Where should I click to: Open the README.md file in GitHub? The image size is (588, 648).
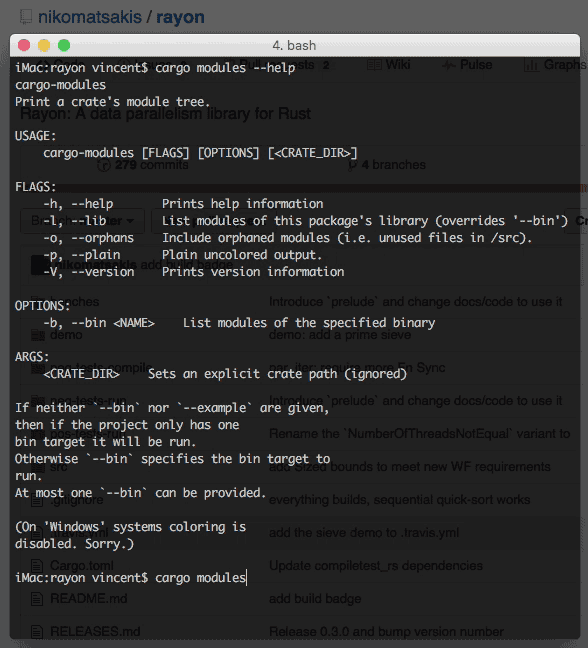pos(88,598)
